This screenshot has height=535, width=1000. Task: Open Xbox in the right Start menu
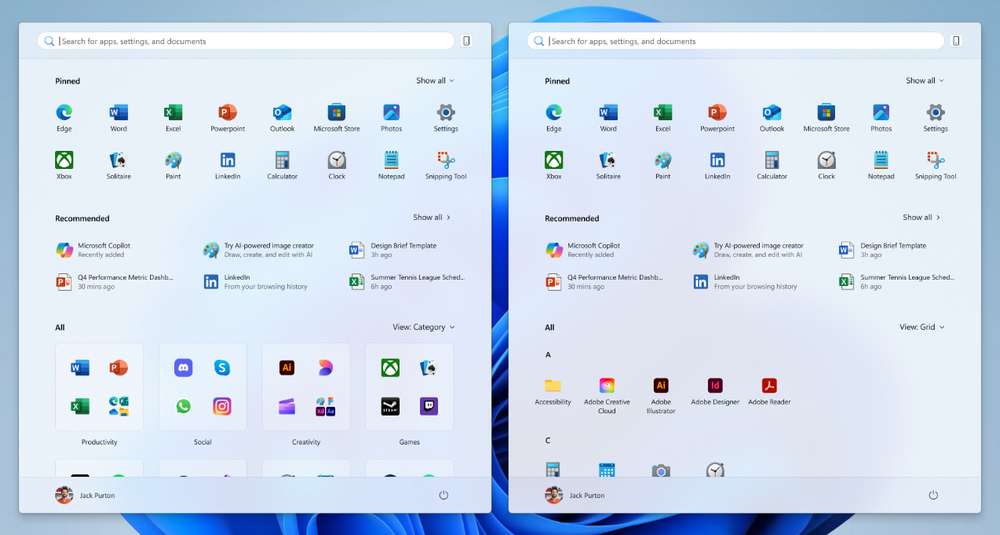(554, 165)
